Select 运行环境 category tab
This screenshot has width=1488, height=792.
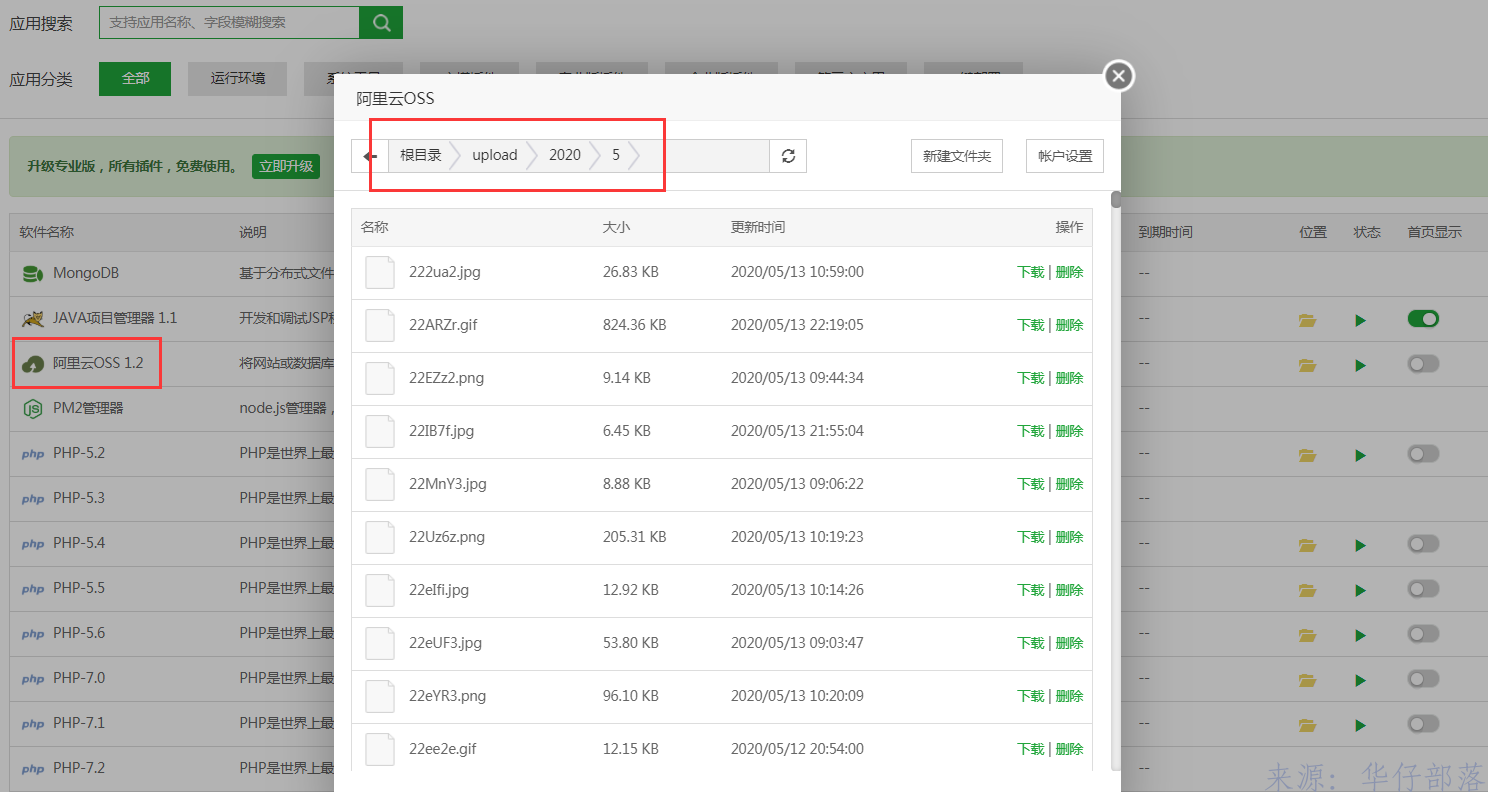click(x=238, y=79)
